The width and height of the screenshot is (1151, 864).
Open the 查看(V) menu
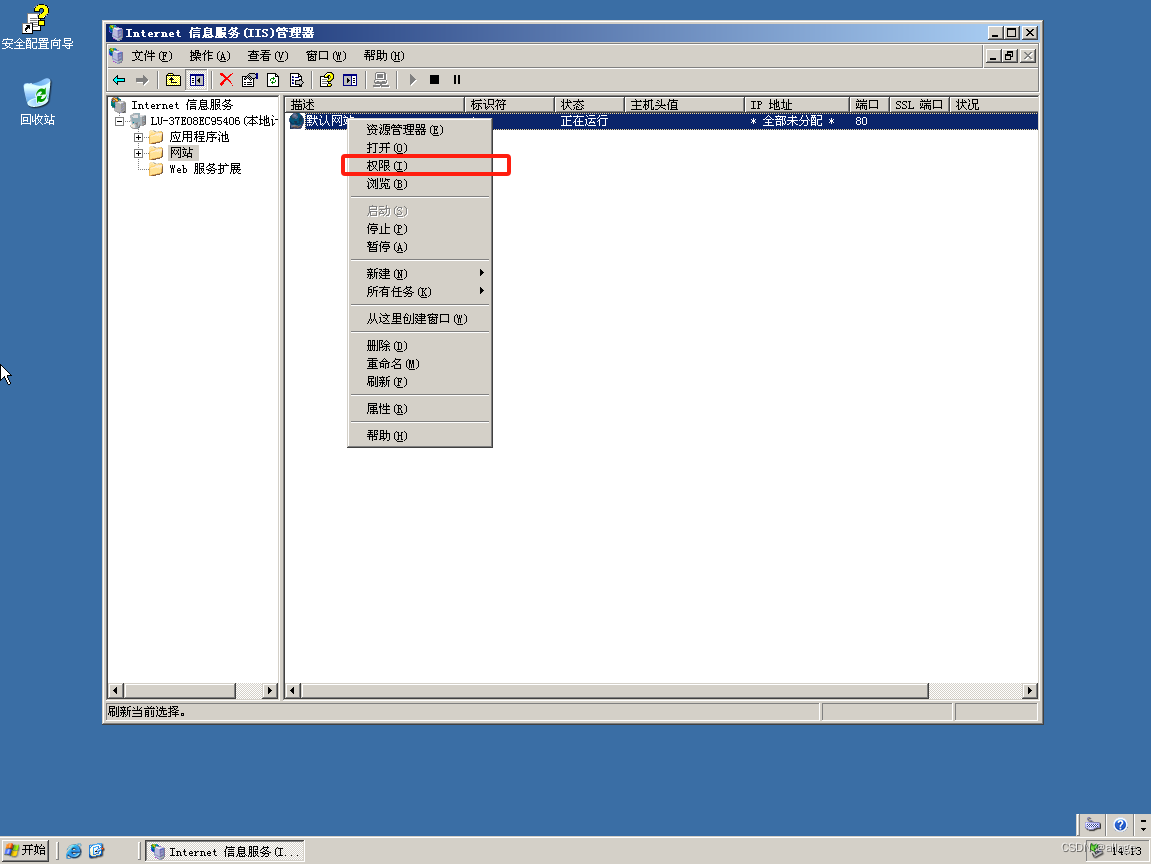[x=267, y=56]
